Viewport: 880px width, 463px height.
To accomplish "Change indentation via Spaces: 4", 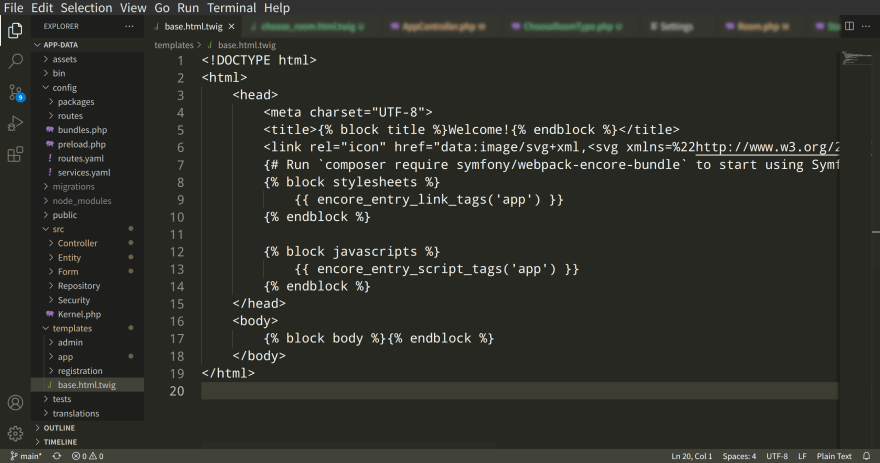I will [x=739, y=456].
